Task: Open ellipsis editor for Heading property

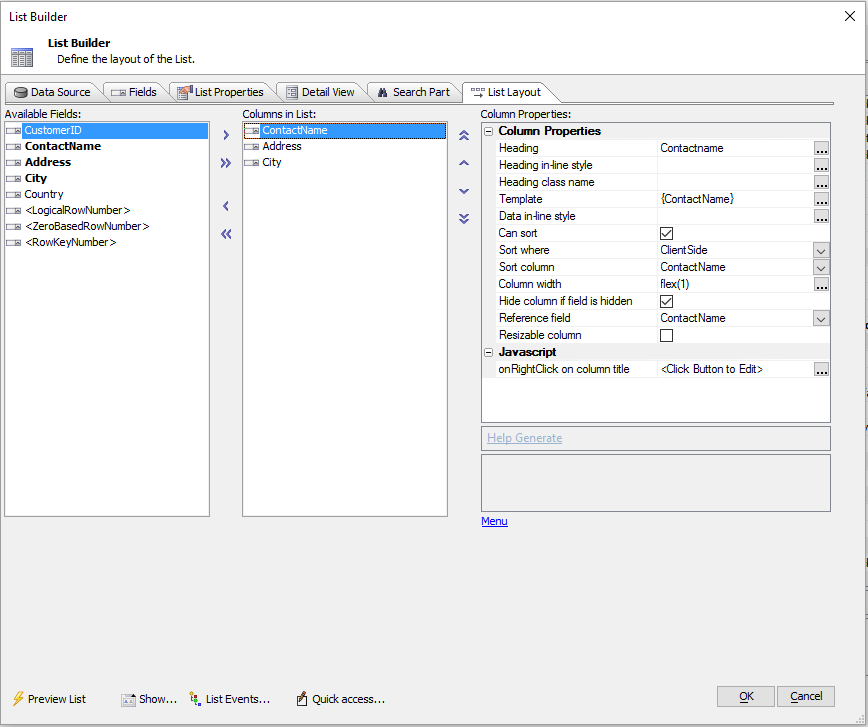Action: 822,148
